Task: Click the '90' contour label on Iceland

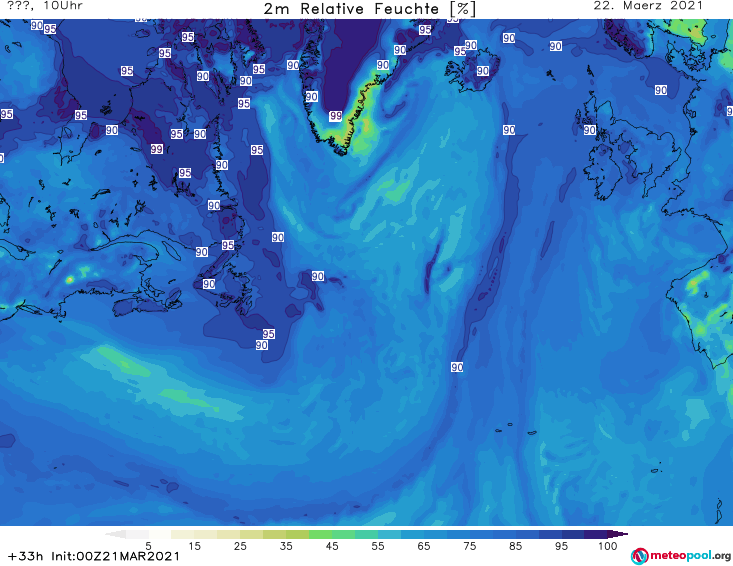Action: point(483,71)
